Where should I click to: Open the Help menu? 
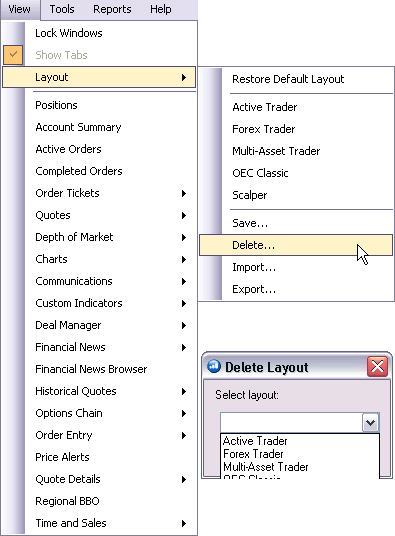pyautogui.click(x=161, y=9)
